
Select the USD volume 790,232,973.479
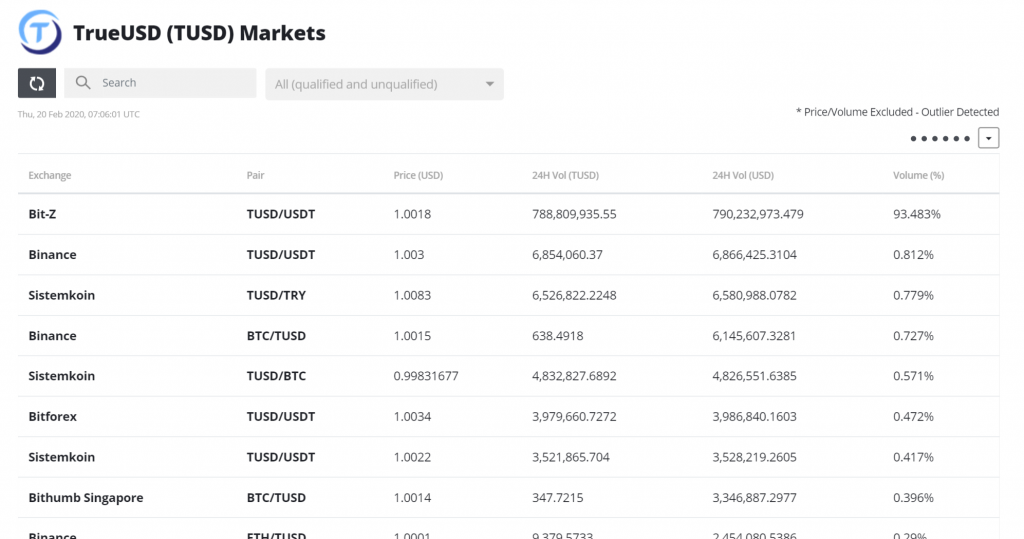click(758, 214)
